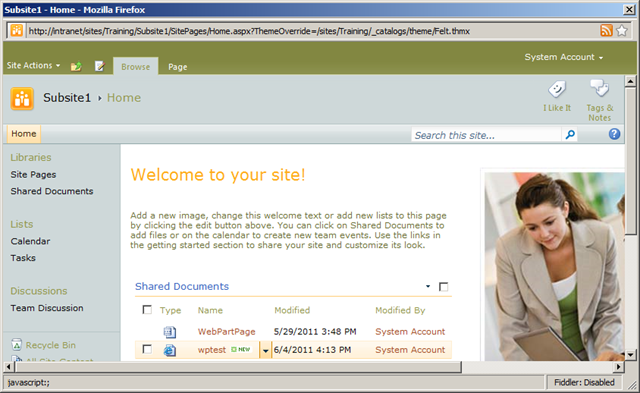
Task: Click the 6/4/2011 4:13 PM modified date
Action: pos(312,350)
